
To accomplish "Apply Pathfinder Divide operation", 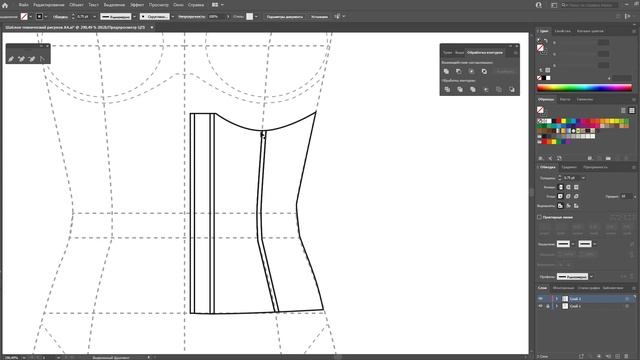I will pyautogui.click(x=447, y=89).
